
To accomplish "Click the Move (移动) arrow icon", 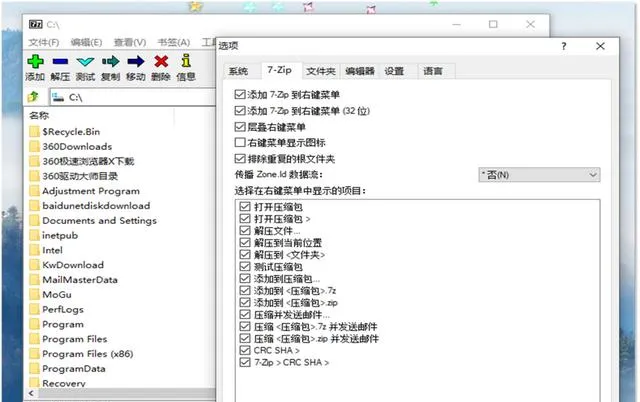I will pos(136,62).
